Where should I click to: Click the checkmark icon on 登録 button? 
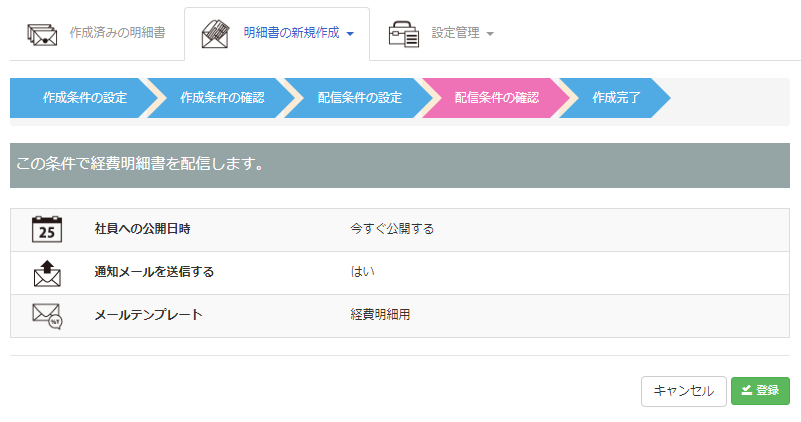pyautogui.click(x=746, y=391)
